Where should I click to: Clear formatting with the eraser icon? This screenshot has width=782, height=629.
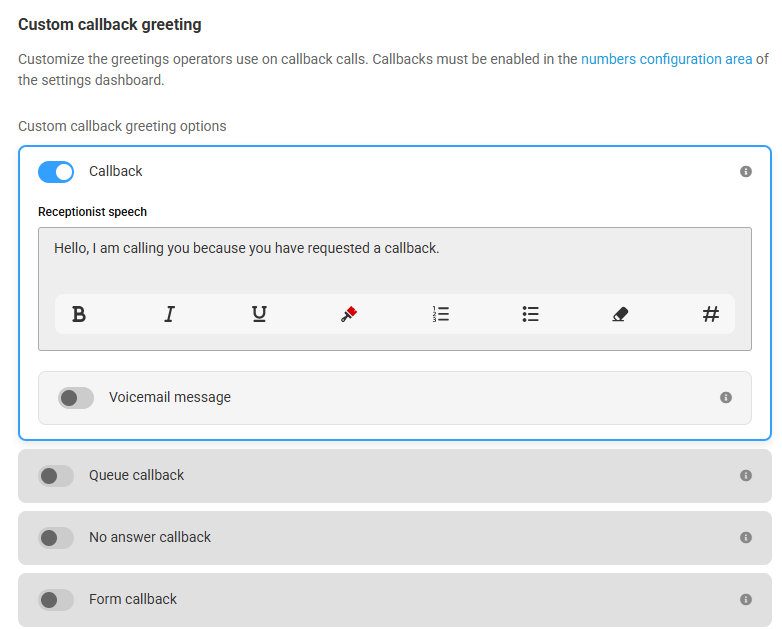[620, 314]
